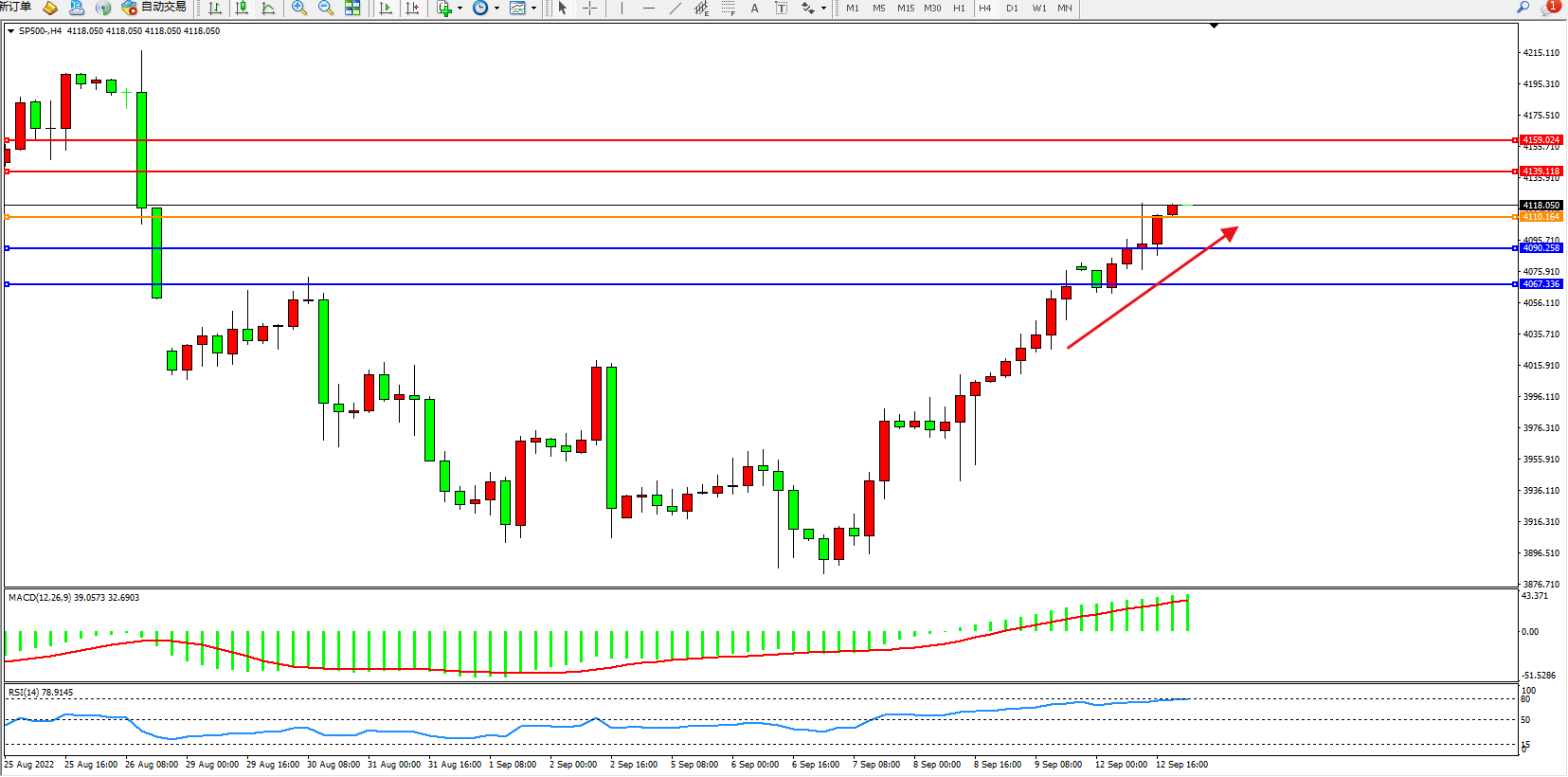Open the Templates dropdown arrow

533,9
